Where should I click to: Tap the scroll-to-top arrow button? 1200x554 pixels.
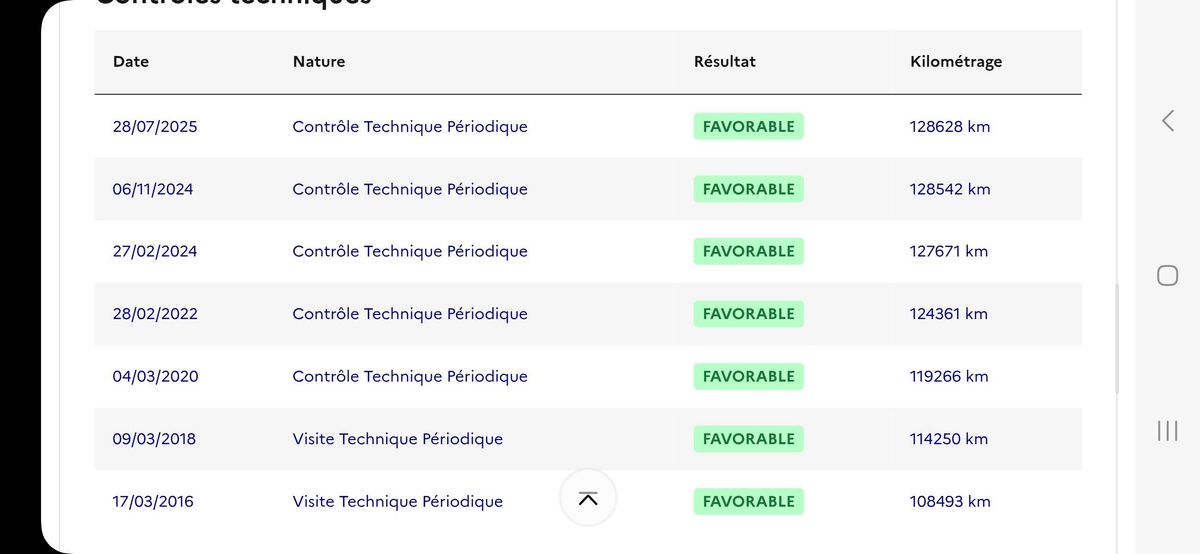[588, 498]
